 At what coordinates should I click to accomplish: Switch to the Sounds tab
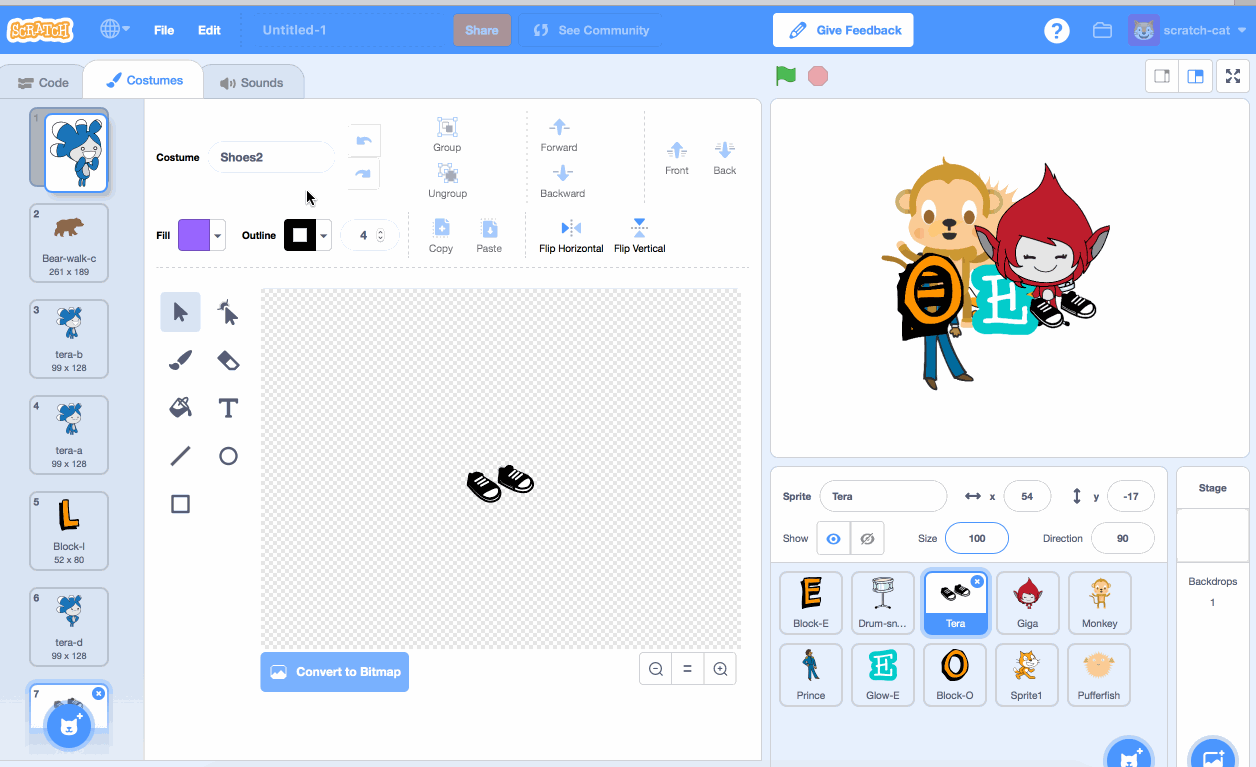(x=252, y=83)
